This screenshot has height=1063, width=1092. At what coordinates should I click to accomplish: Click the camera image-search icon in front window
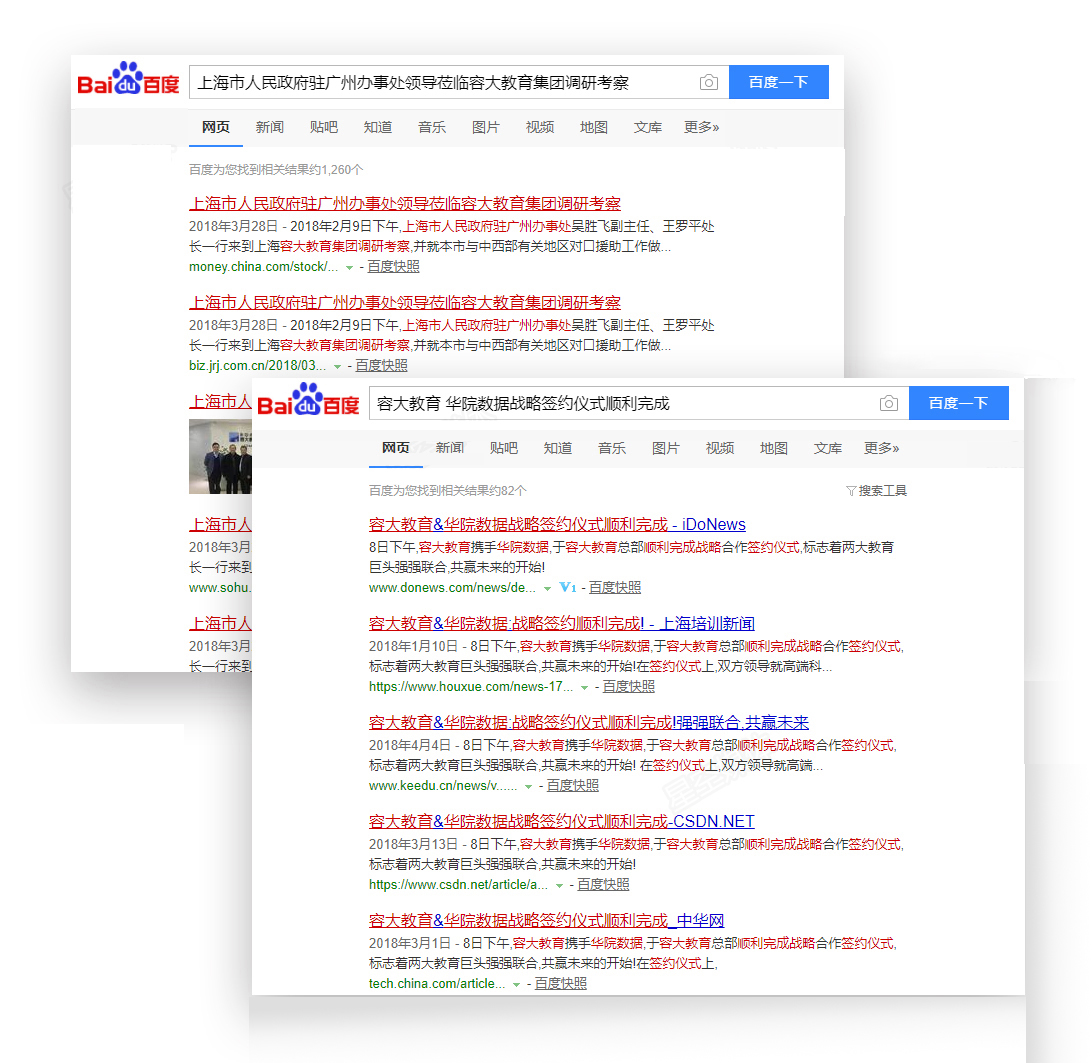click(888, 403)
